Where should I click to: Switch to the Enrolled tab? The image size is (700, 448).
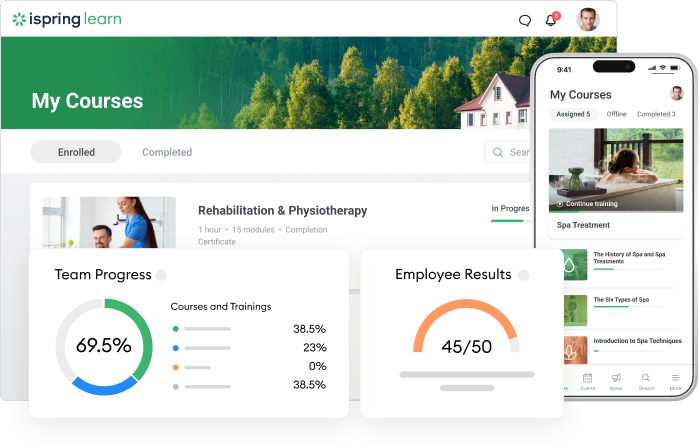[76, 152]
